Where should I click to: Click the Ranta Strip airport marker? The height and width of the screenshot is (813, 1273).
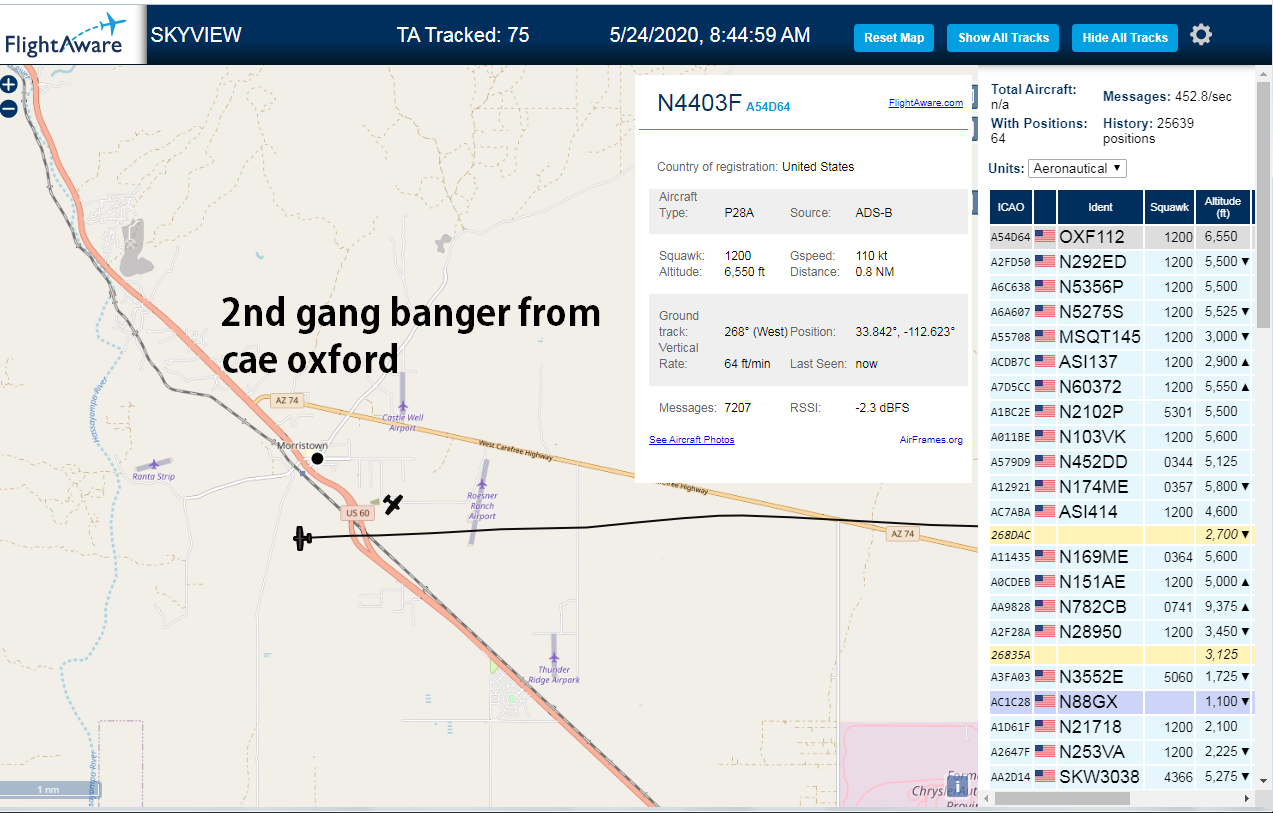153,465
